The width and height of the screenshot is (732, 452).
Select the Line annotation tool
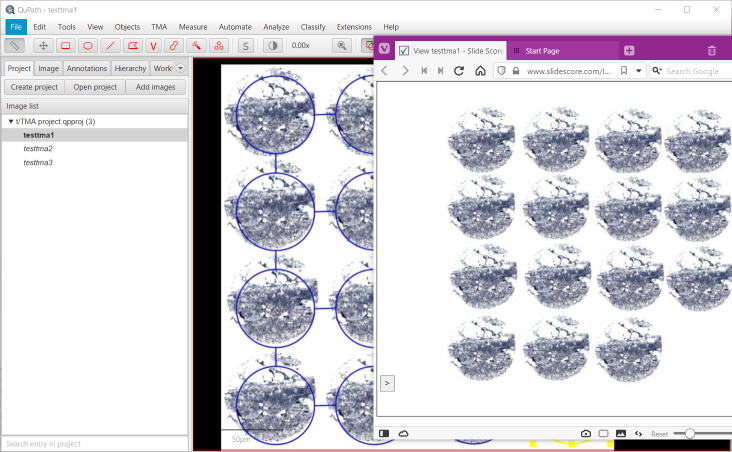coord(110,45)
